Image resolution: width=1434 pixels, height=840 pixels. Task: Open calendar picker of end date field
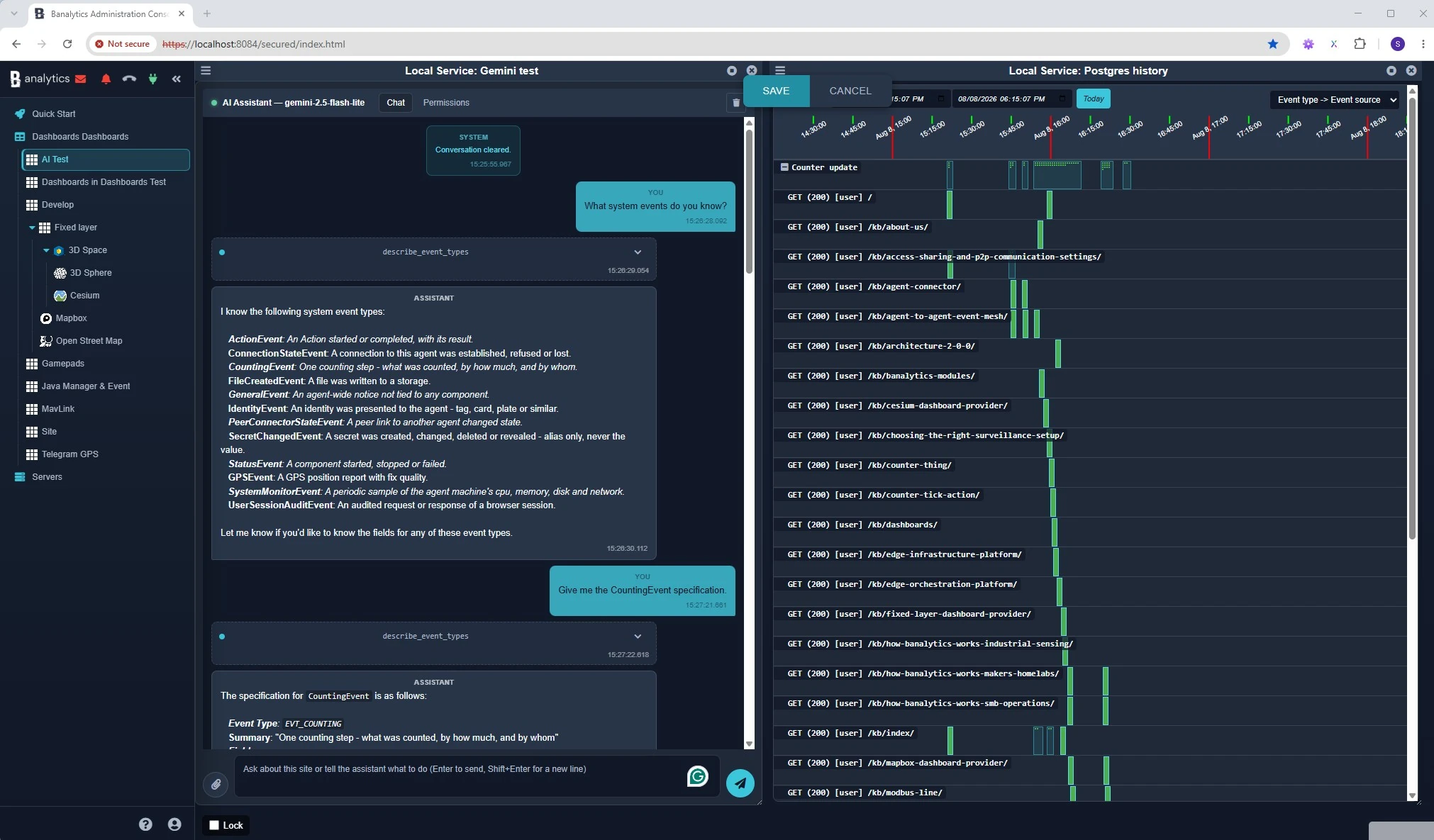[1062, 99]
